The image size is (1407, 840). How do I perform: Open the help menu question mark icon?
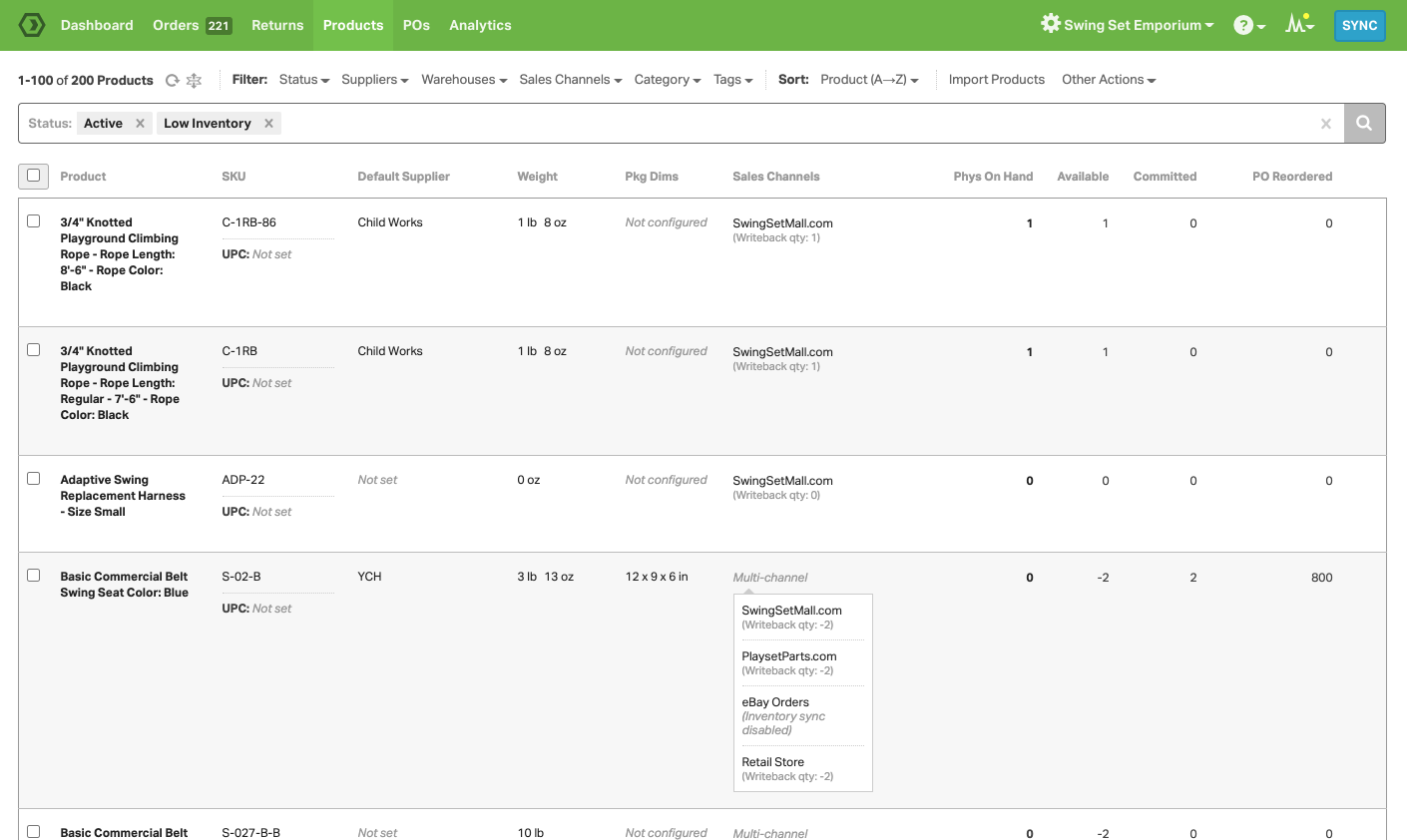[x=1243, y=24]
